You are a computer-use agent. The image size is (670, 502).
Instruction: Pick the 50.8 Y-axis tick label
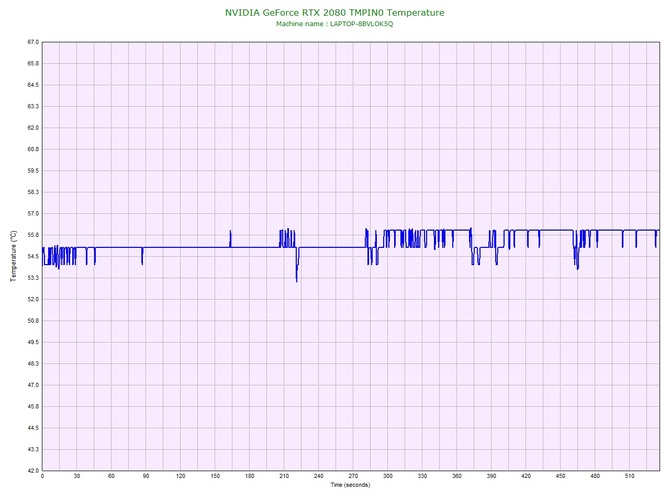click(32, 321)
